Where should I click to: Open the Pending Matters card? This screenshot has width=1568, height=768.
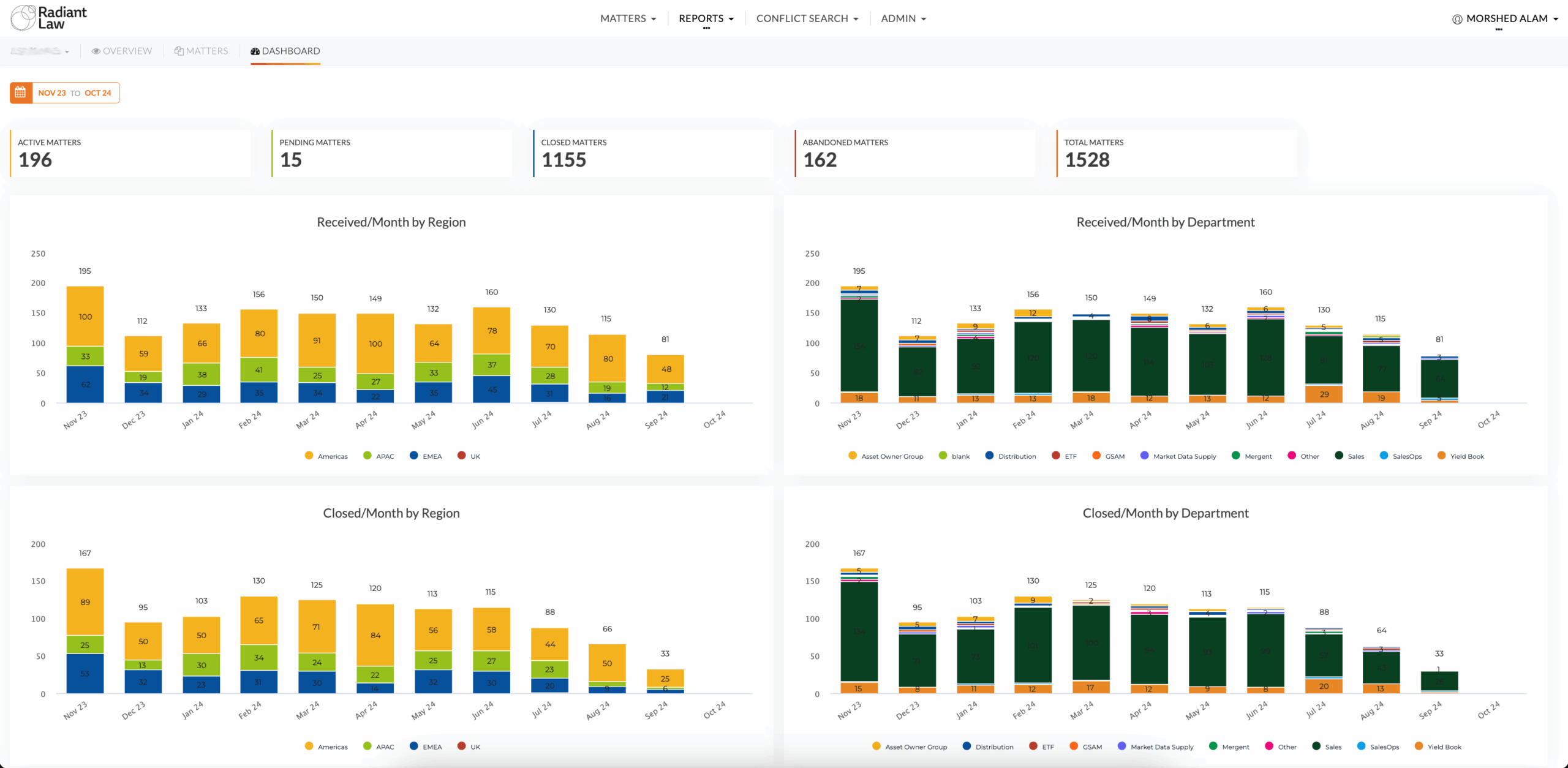(392, 153)
